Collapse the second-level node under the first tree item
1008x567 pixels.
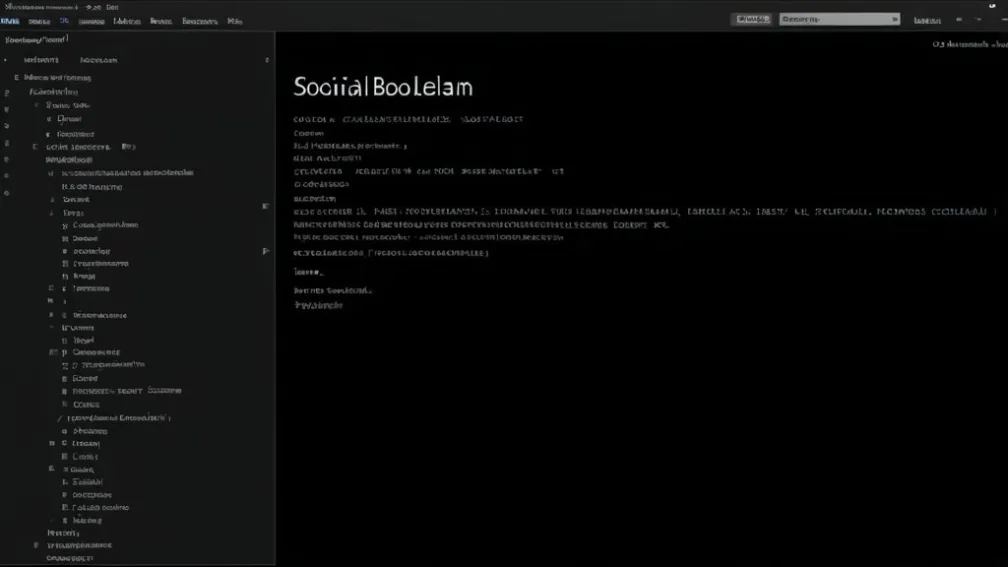pos(36,105)
